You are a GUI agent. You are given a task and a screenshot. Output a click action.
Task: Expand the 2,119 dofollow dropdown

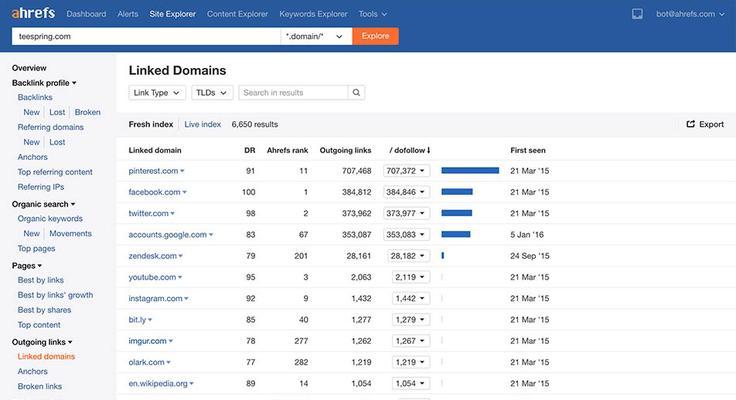(410, 277)
